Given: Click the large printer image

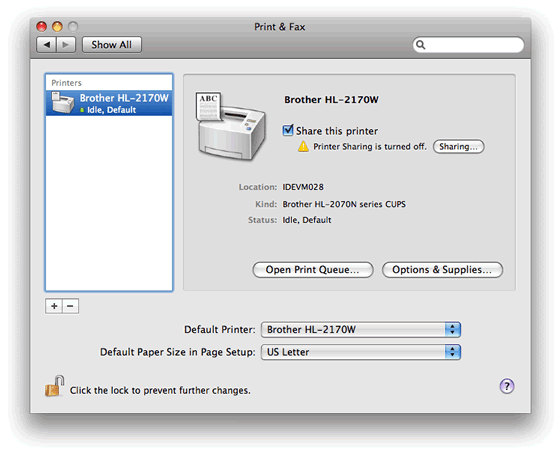Looking at the screenshot, I should click(x=230, y=126).
